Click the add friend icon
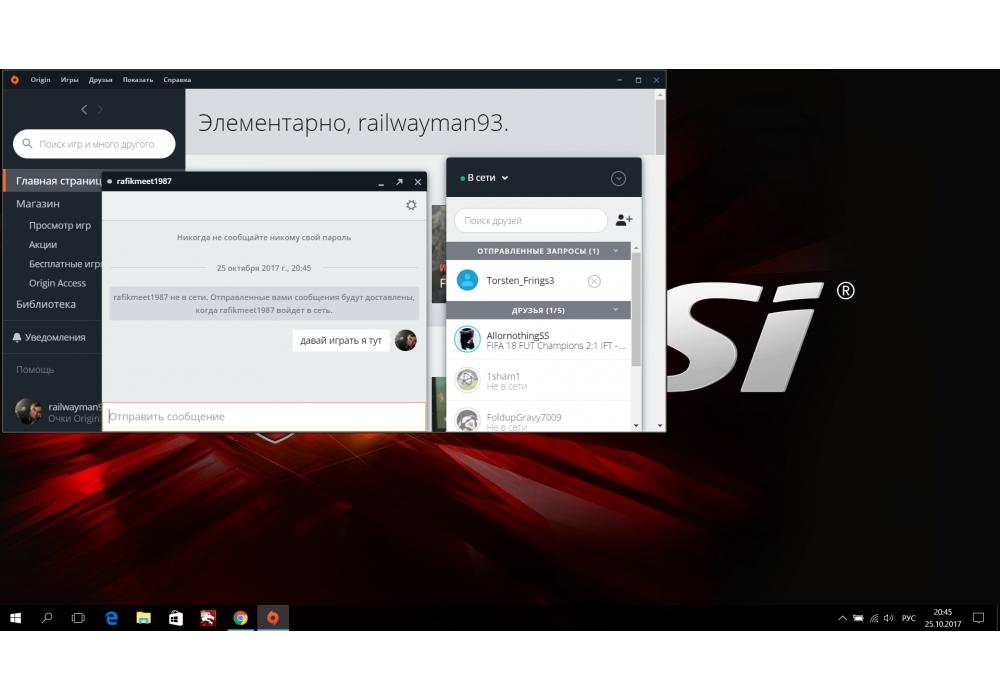The width and height of the screenshot is (1000, 700). tap(624, 220)
